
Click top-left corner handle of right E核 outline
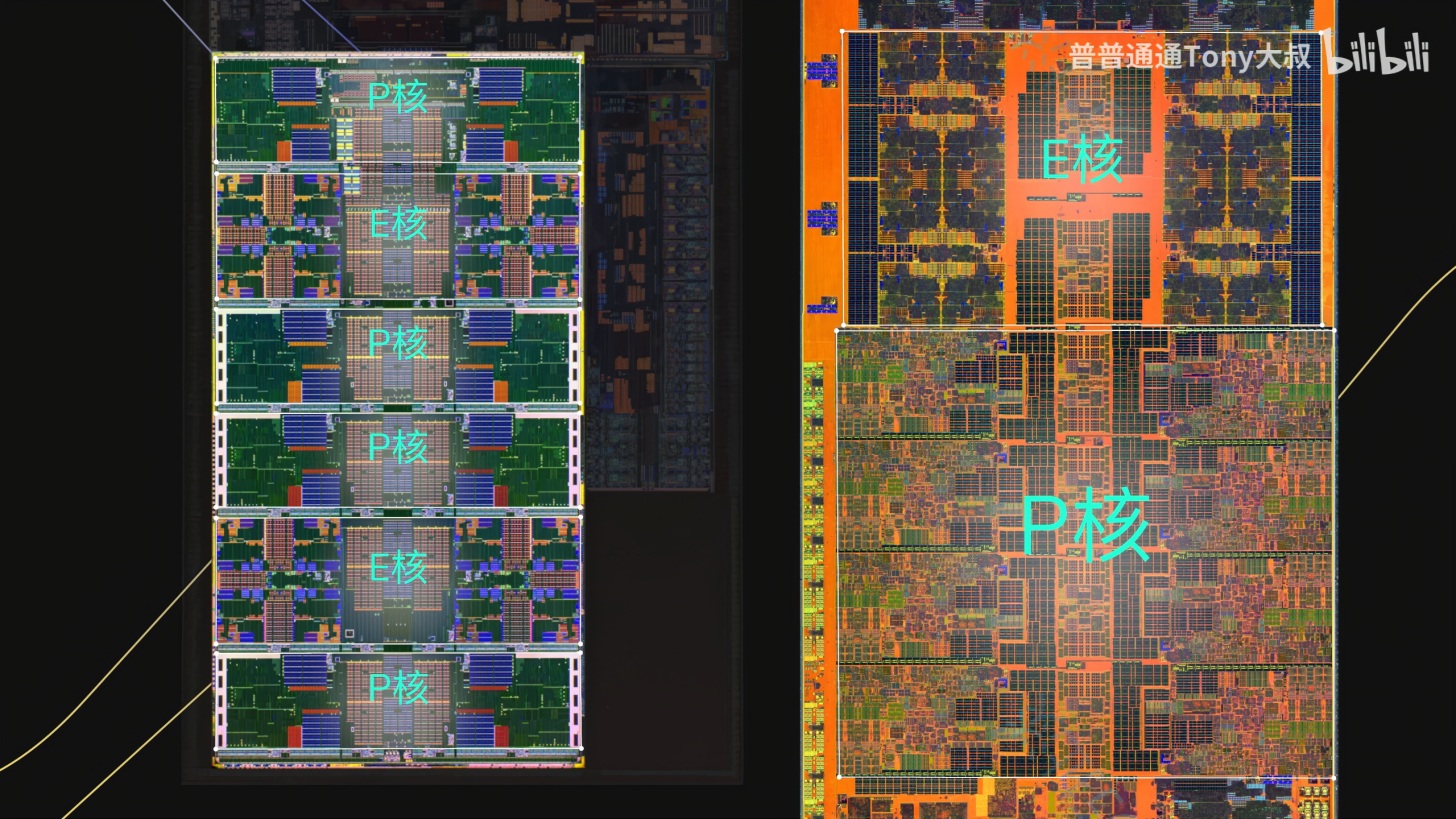[843, 31]
